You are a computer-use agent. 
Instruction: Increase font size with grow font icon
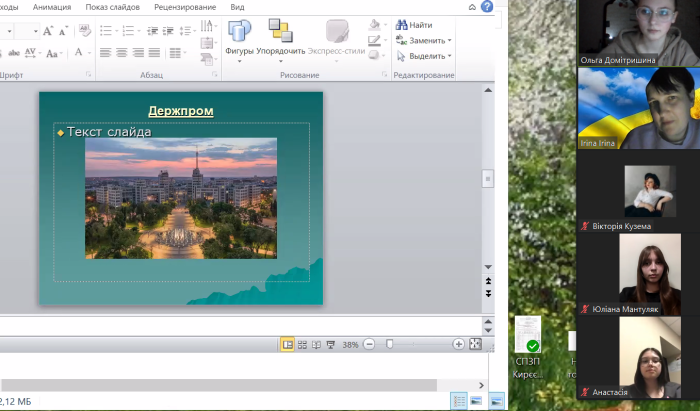point(49,31)
